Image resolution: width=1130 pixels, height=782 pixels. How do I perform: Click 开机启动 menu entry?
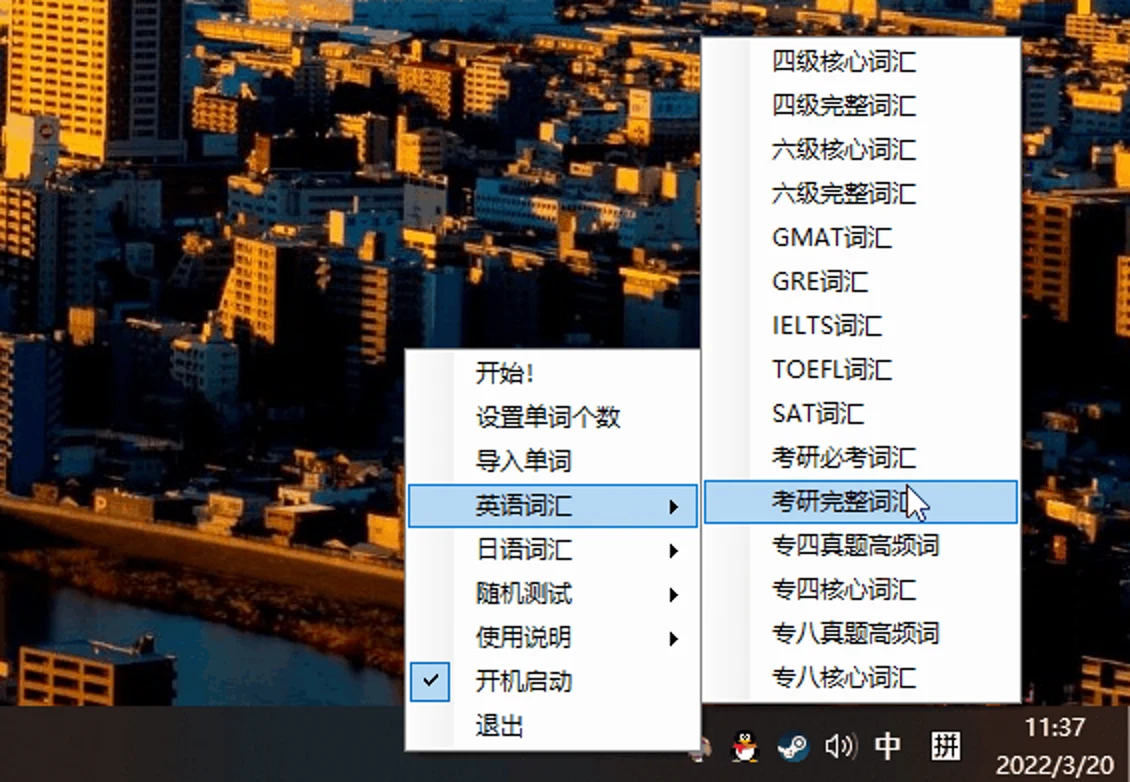click(553, 682)
